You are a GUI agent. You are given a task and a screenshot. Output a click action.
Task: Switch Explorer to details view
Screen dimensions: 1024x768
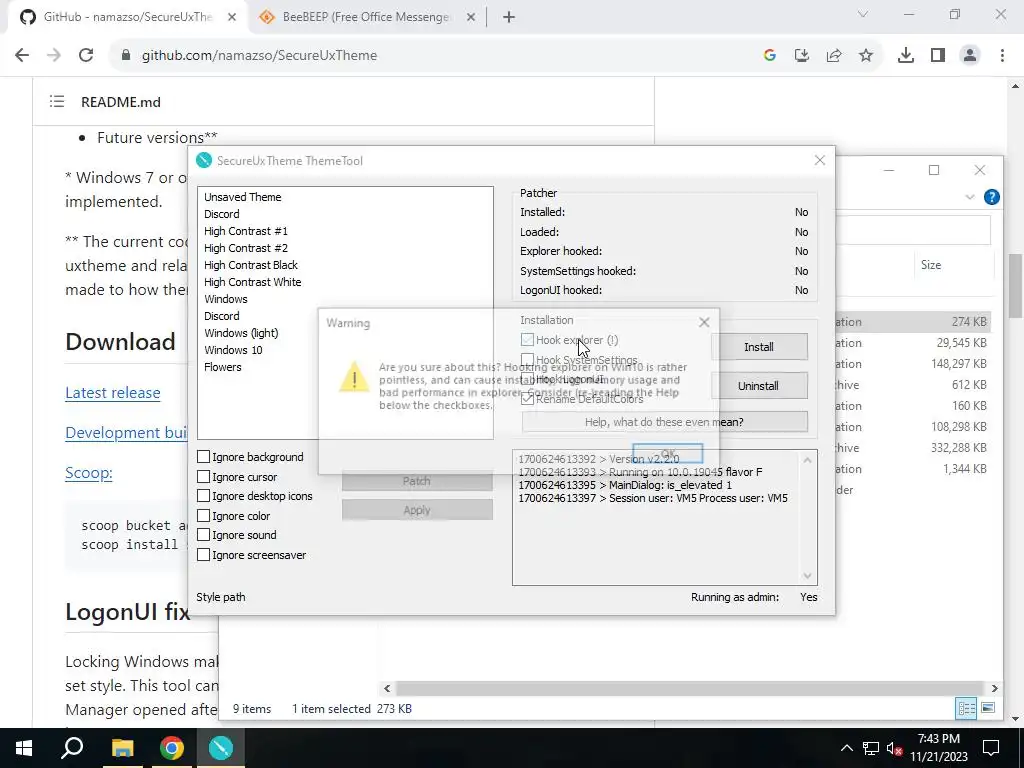click(x=966, y=708)
